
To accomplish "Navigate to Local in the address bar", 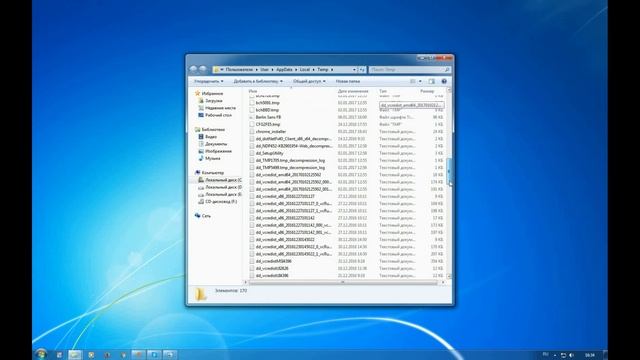I will tap(305, 70).
